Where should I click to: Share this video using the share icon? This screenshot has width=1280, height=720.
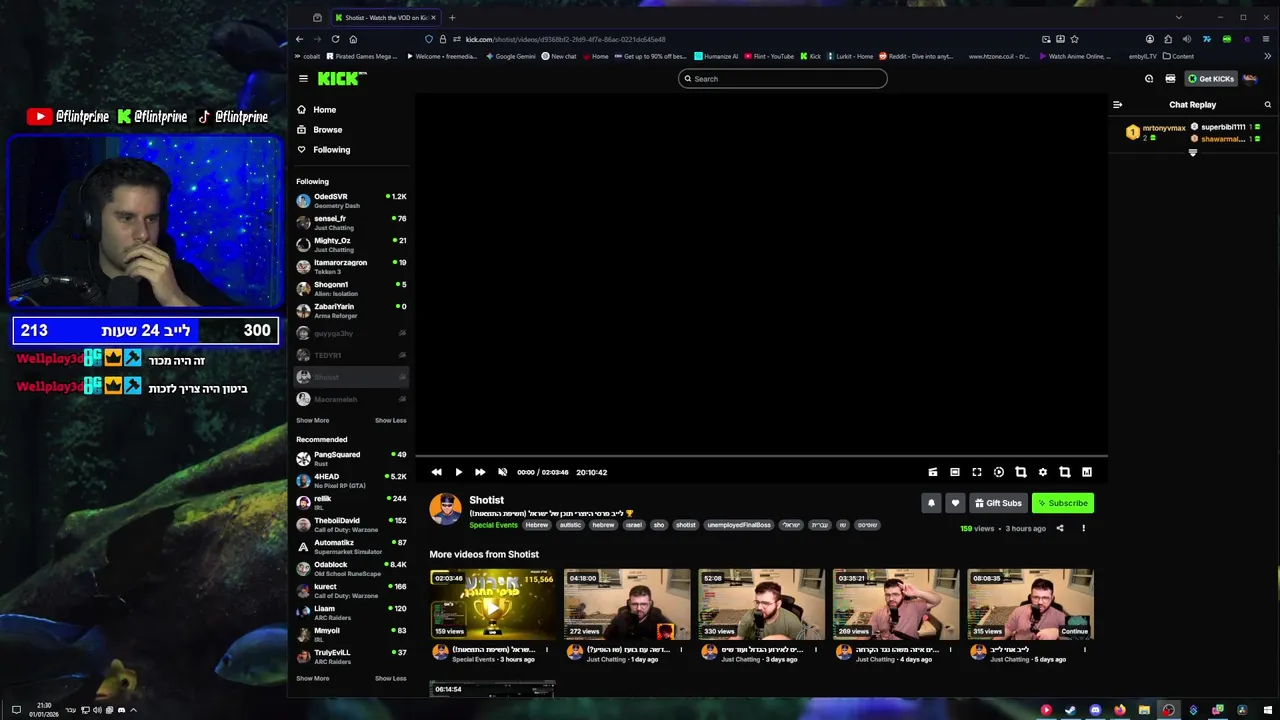[x=1060, y=528]
